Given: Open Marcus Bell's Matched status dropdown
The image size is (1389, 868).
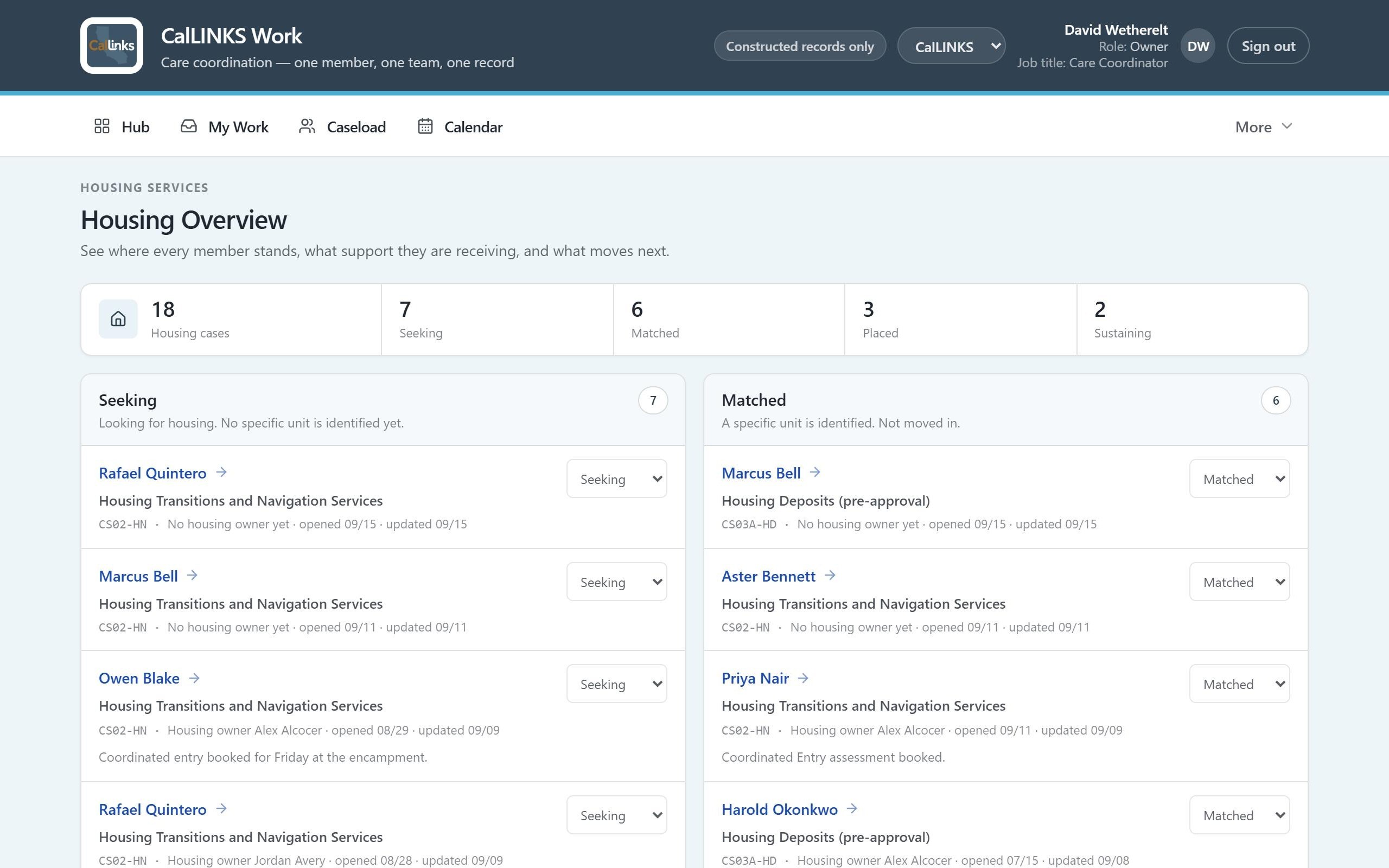Looking at the screenshot, I should pyautogui.click(x=1239, y=478).
